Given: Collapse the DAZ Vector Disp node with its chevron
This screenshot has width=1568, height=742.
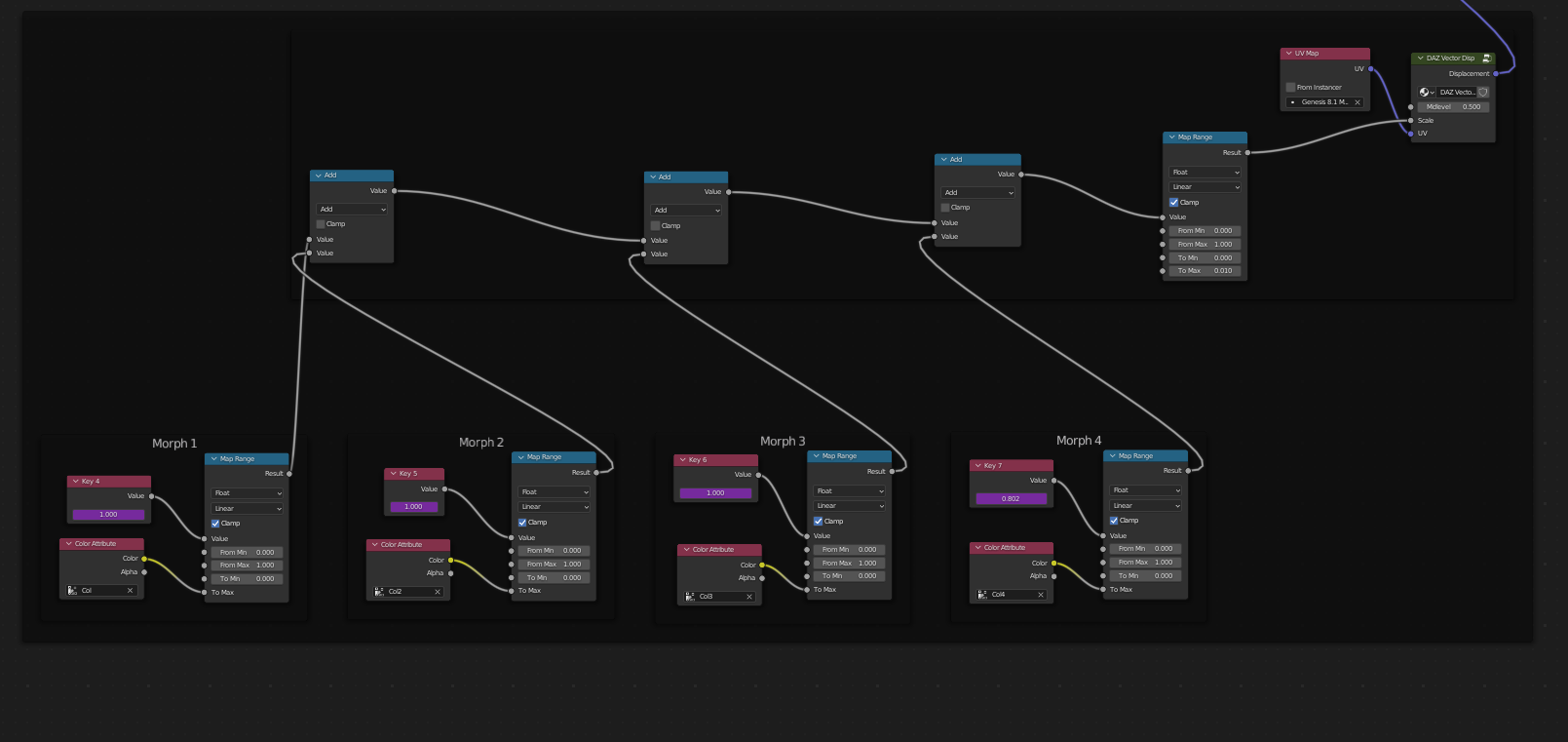Looking at the screenshot, I should coord(1421,59).
